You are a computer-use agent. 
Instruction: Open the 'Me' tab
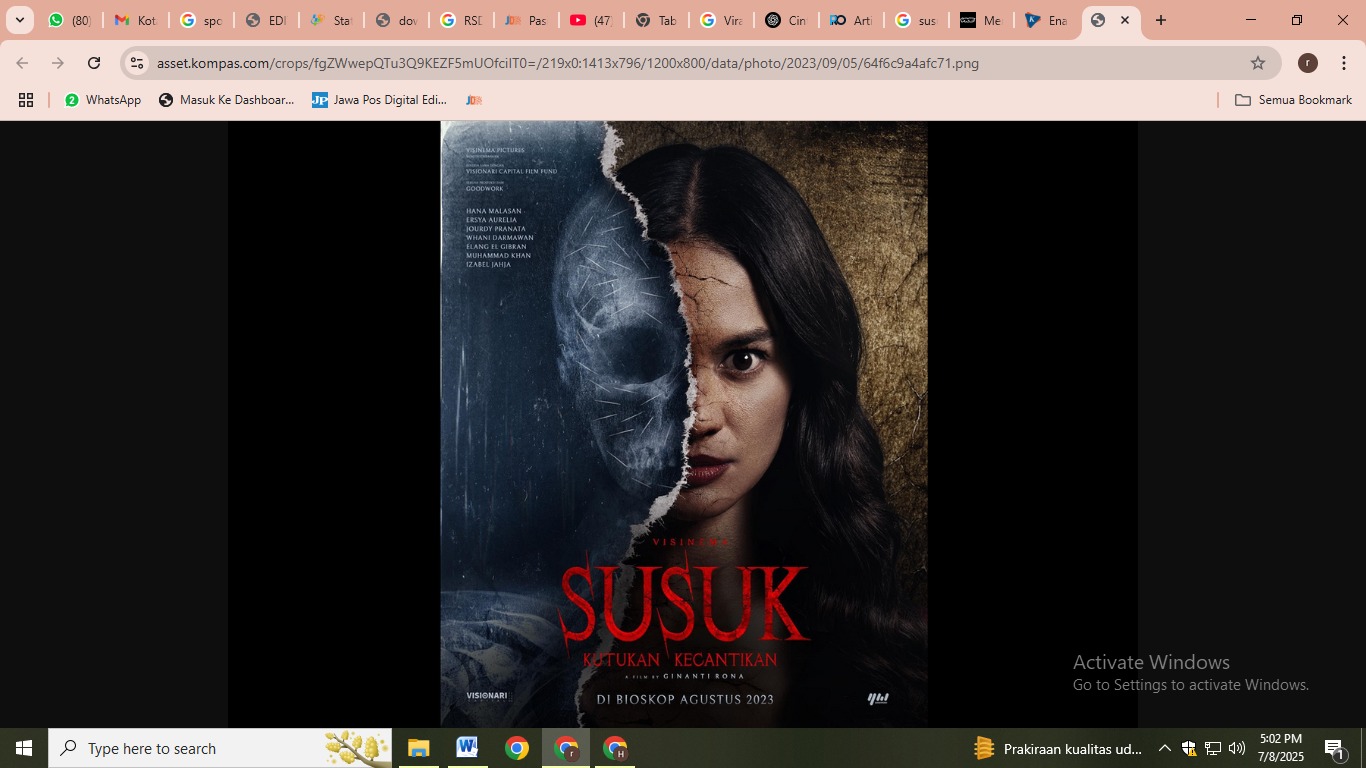point(981,20)
